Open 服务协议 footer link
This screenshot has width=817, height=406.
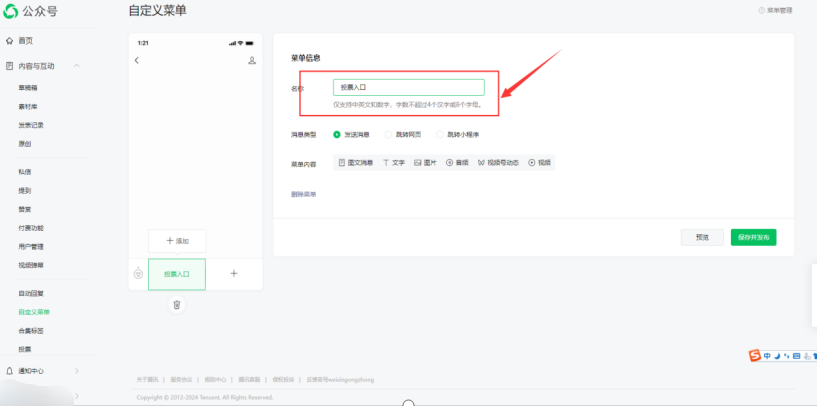[181, 379]
